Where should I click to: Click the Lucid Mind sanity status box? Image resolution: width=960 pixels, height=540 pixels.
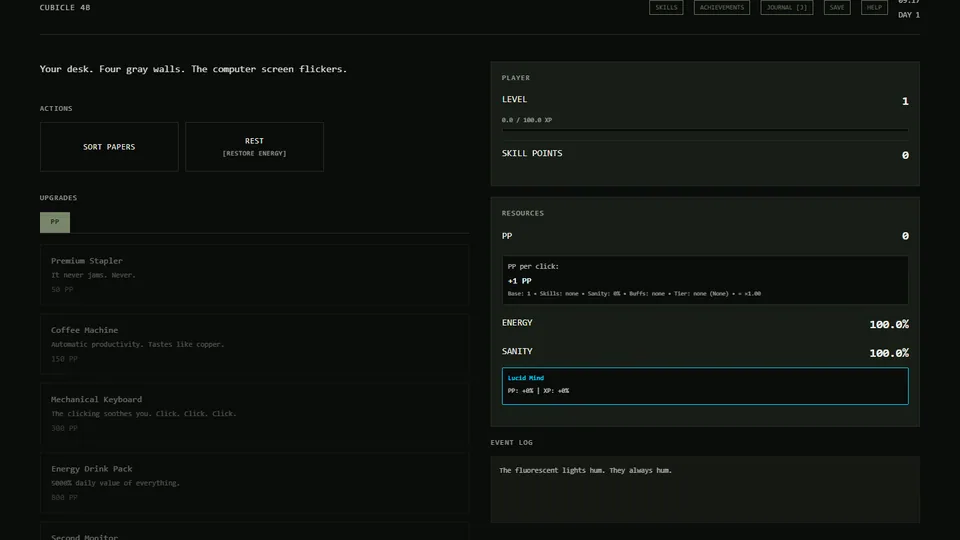[705, 386]
